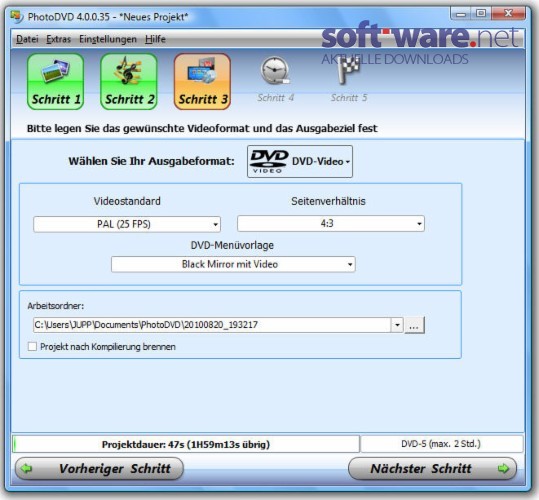
Task: Browse for folder with the ... button
Action: (415, 325)
